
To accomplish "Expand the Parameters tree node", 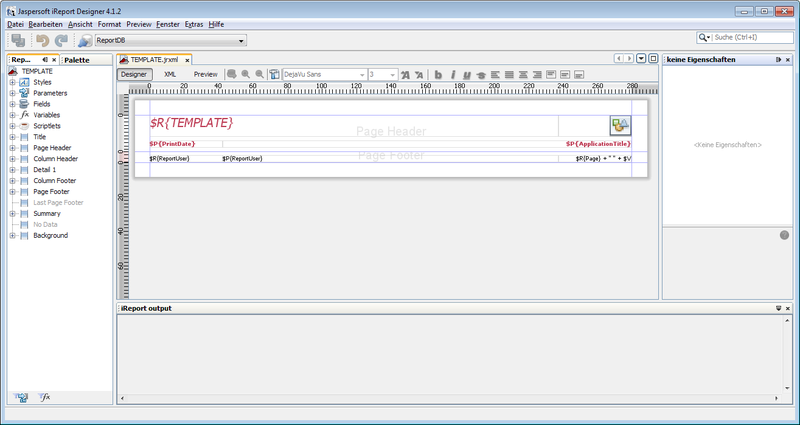I will 13,93.
